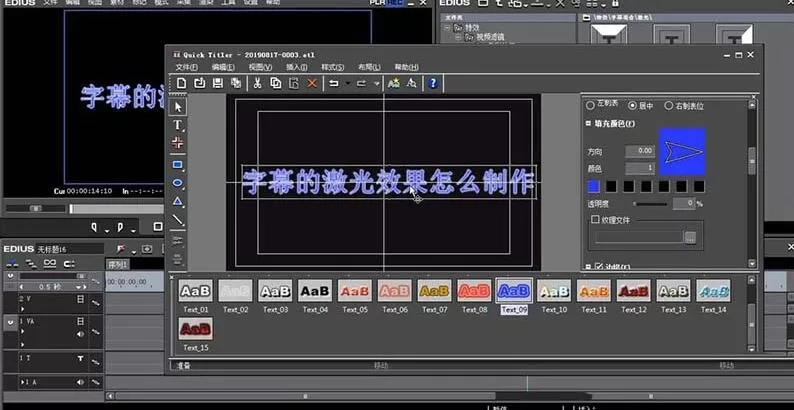Click the Cut scissors icon

[257, 84]
